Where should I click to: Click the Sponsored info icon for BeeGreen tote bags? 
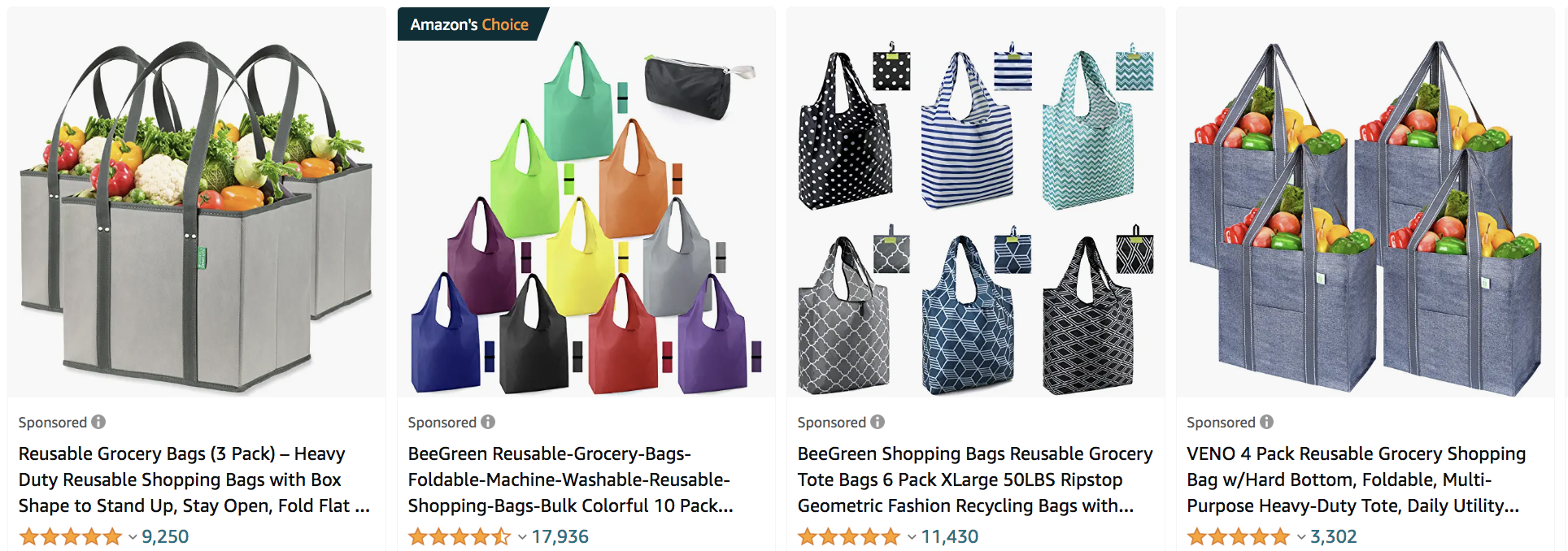[878, 422]
